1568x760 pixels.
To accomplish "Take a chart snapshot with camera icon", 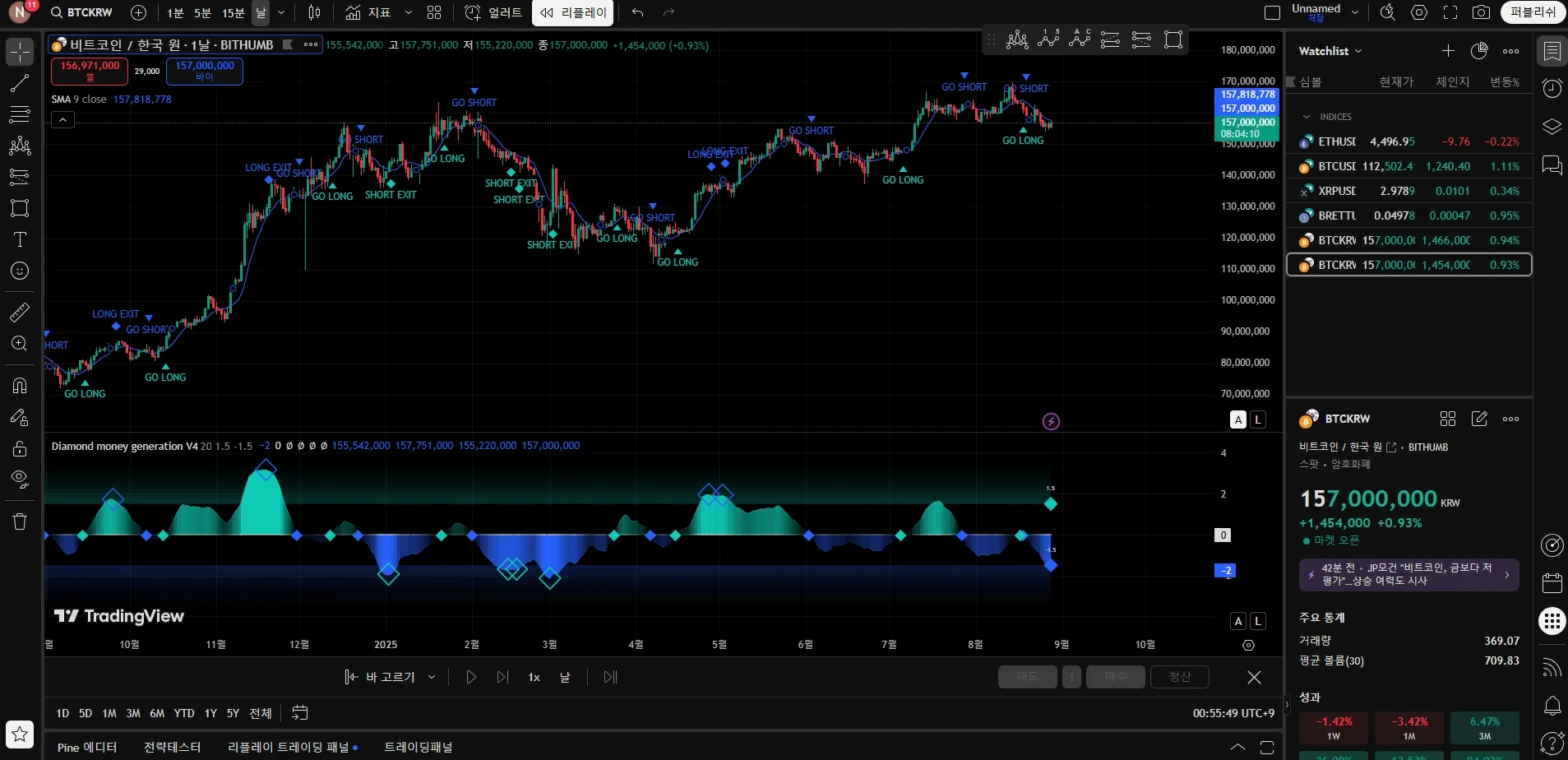I will (1481, 12).
